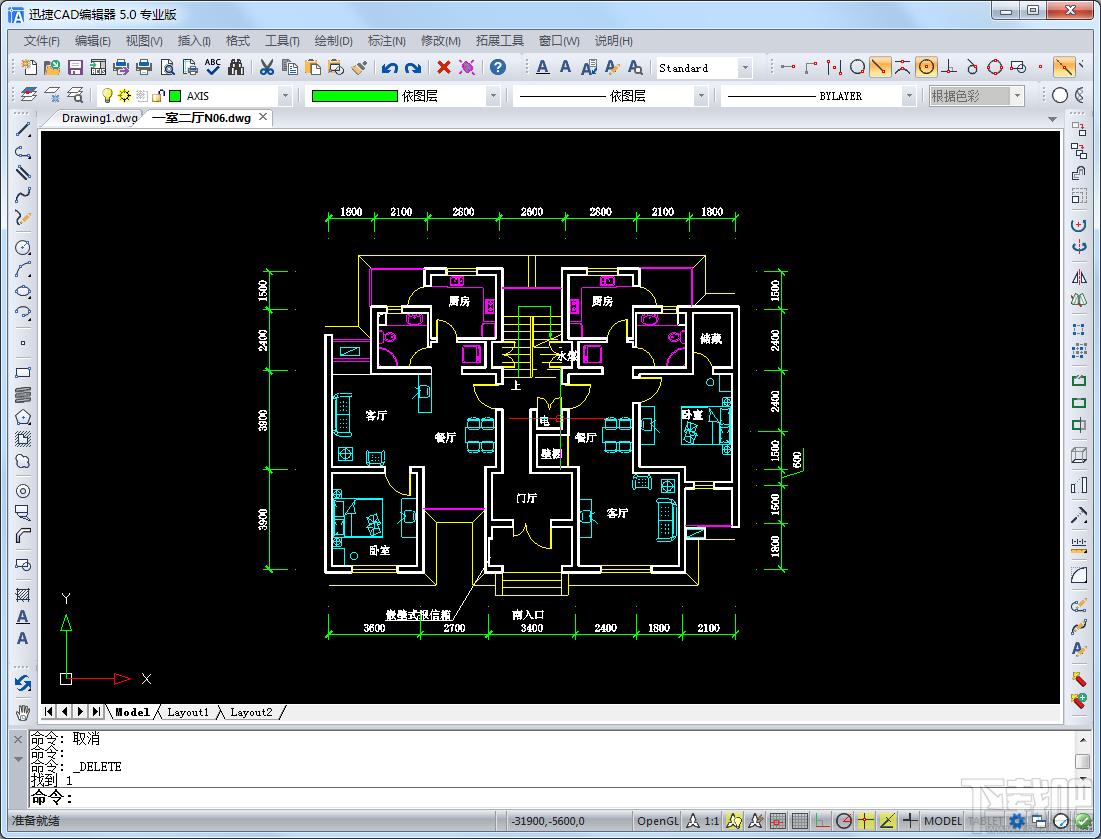Switch to the Layout2 tab
The width and height of the screenshot is (1101, 839).
pos(251,712)
